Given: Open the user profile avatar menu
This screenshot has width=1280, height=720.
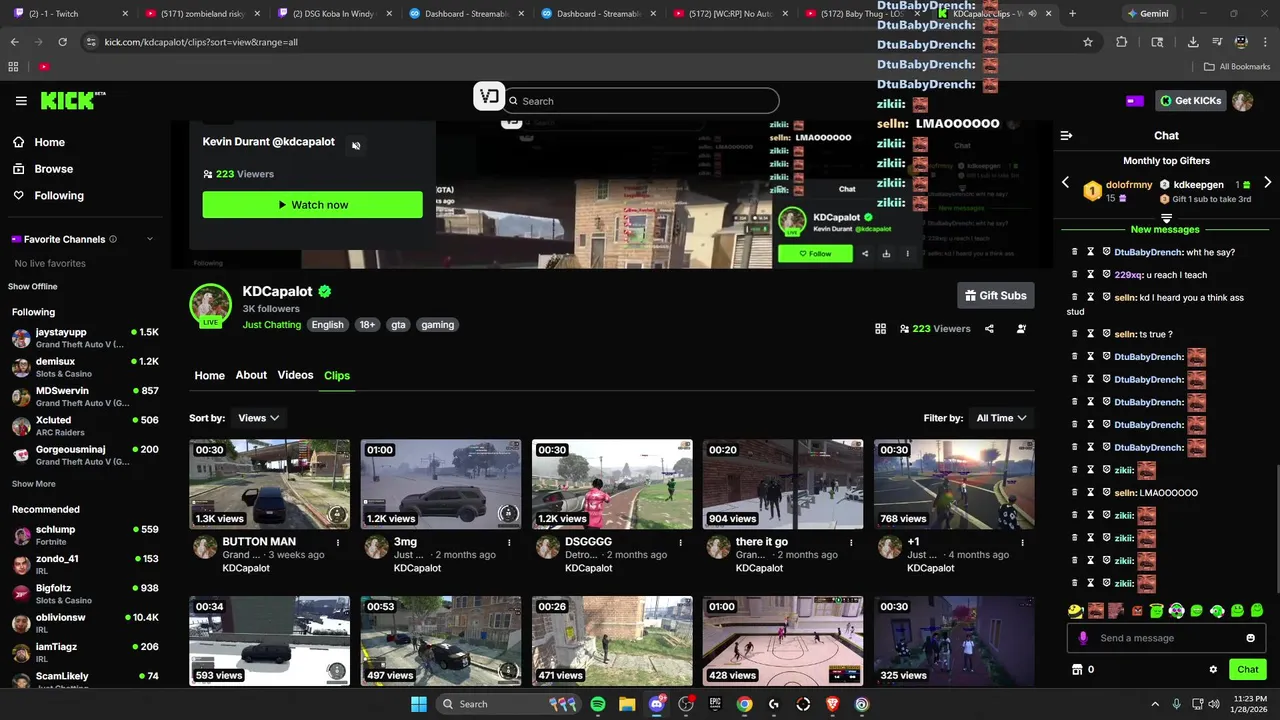Looking at the screenshot, I should 1243,101.
